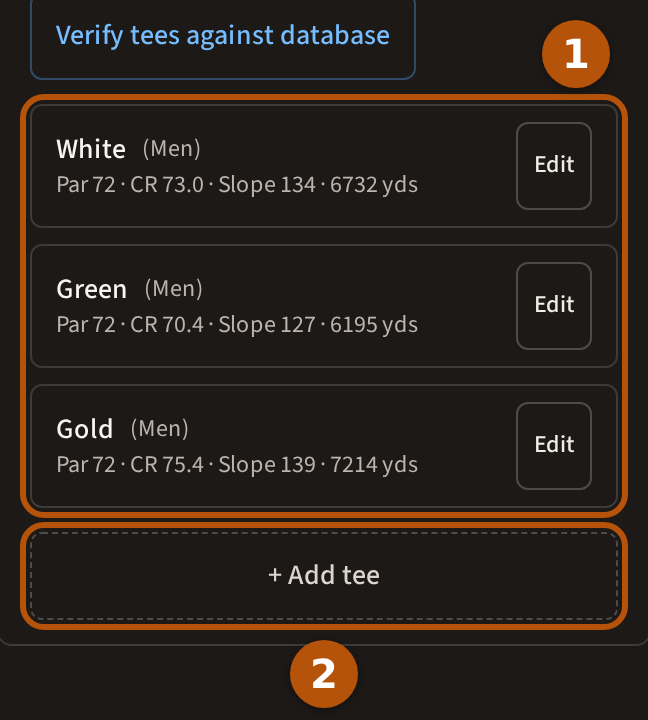Click Green tee's Slope 127 value
The width and height of the screenshot is (648, 720).
point(267,325)
